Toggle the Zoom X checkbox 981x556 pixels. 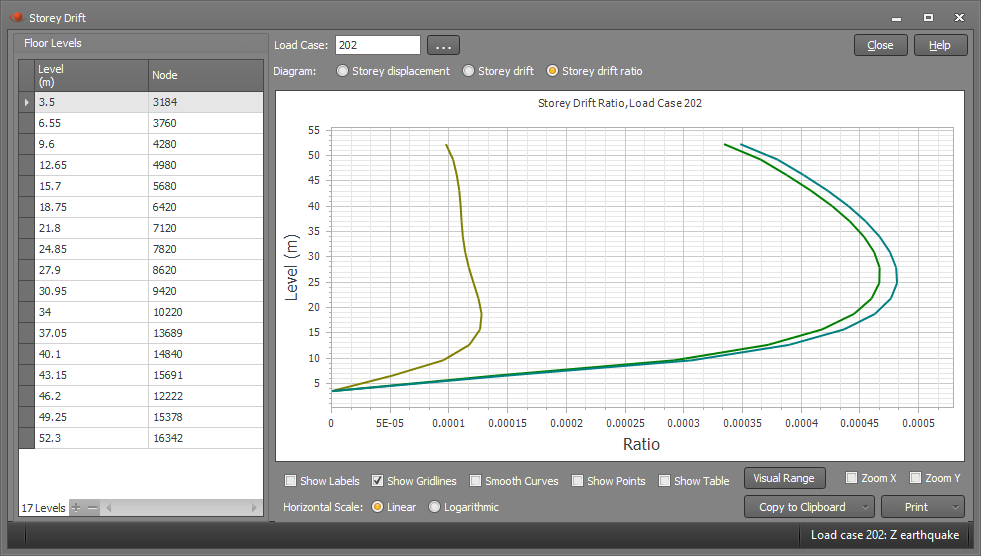click(851, 478)
